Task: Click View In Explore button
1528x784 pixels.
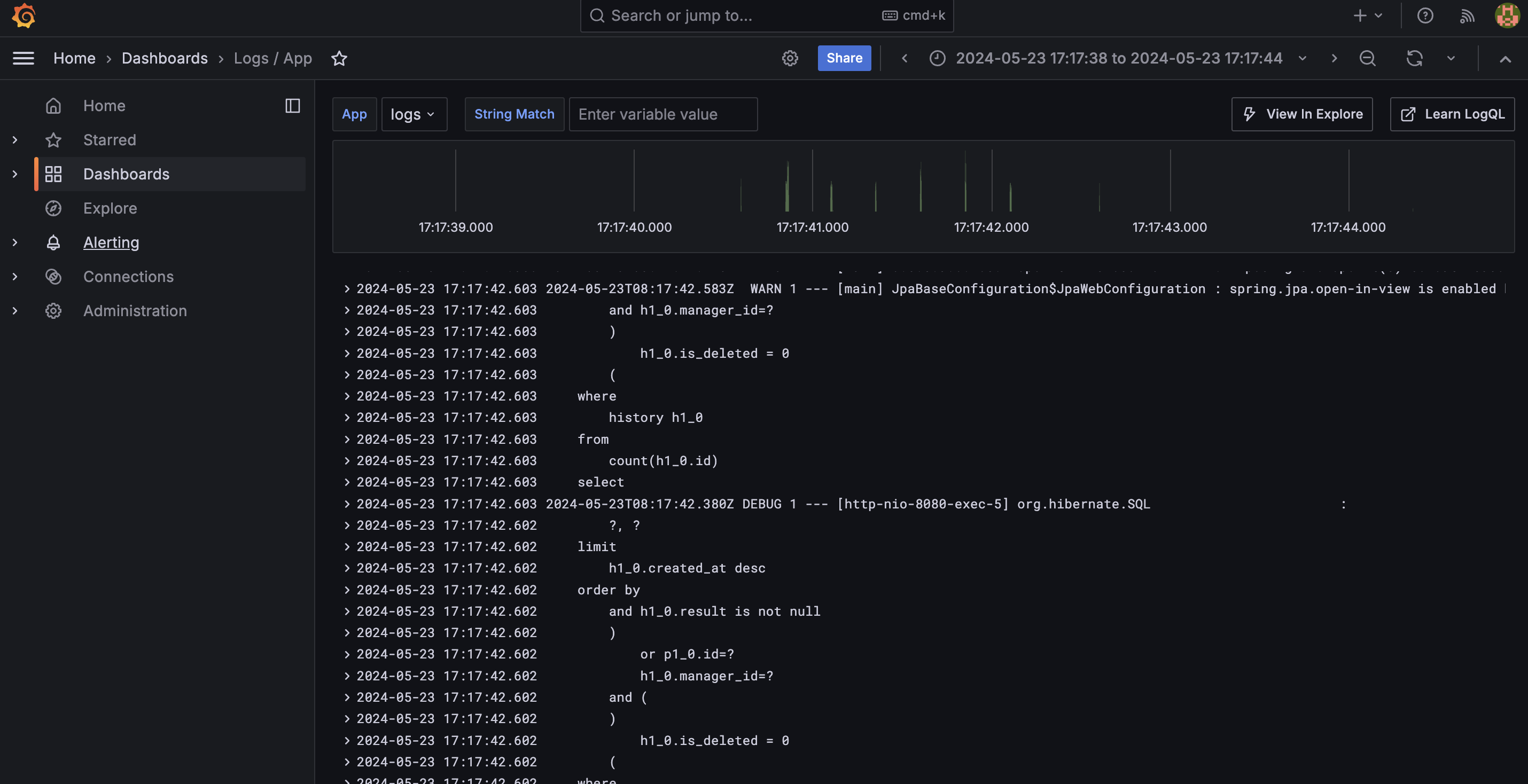Action: [x=1302, y=114]
